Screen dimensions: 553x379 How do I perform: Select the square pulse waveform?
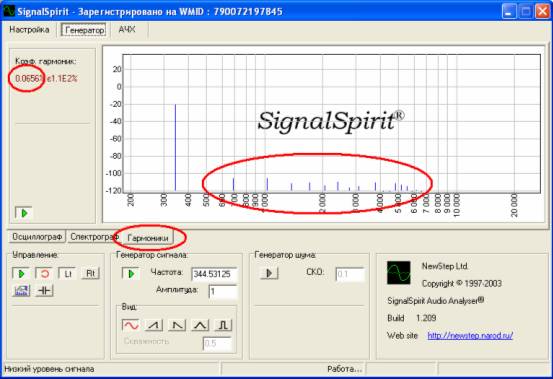(x=223, y=325)
